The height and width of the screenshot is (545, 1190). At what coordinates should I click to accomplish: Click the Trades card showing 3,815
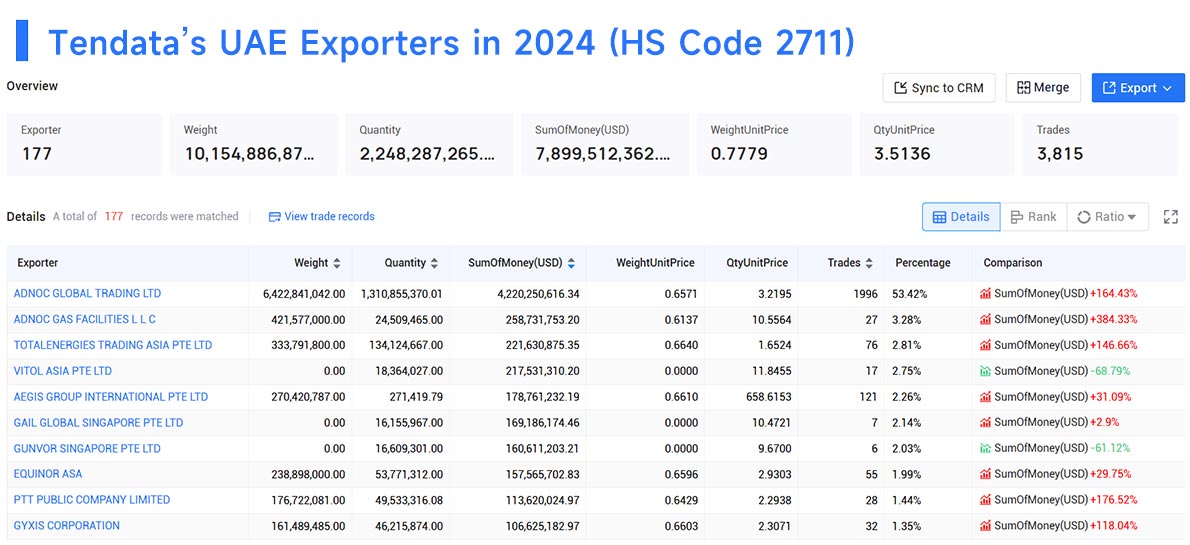click(1100, 144)
